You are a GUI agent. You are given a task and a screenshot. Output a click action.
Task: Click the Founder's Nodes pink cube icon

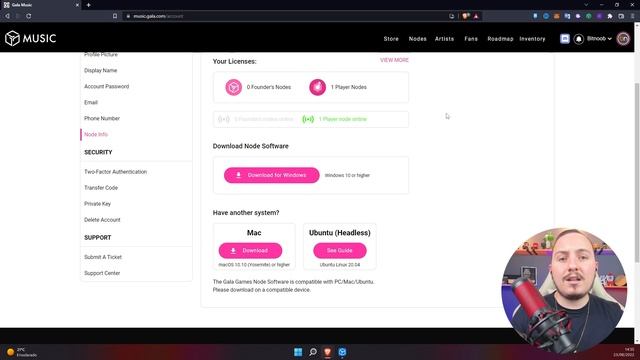(x=233, y=87)
